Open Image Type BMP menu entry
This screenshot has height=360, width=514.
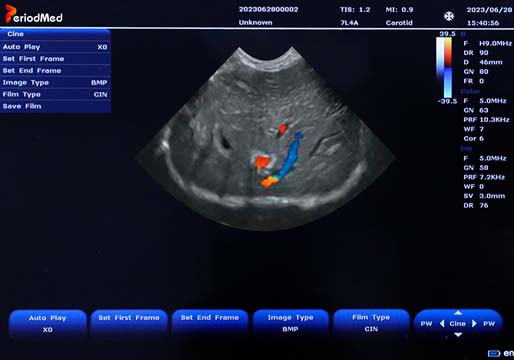point(55,83)
